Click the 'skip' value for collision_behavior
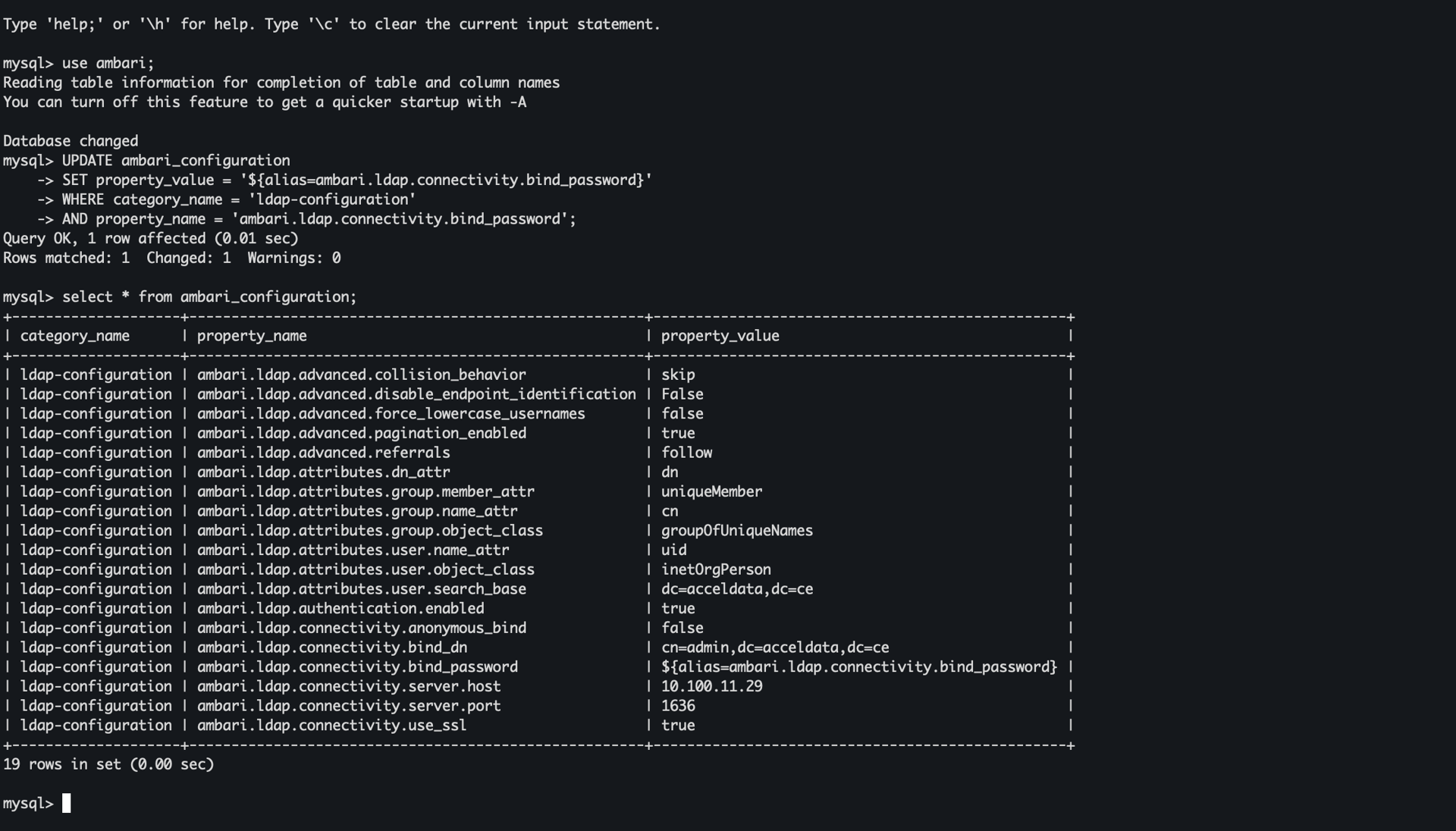1456x831 pixels. [x=678, y=375]
